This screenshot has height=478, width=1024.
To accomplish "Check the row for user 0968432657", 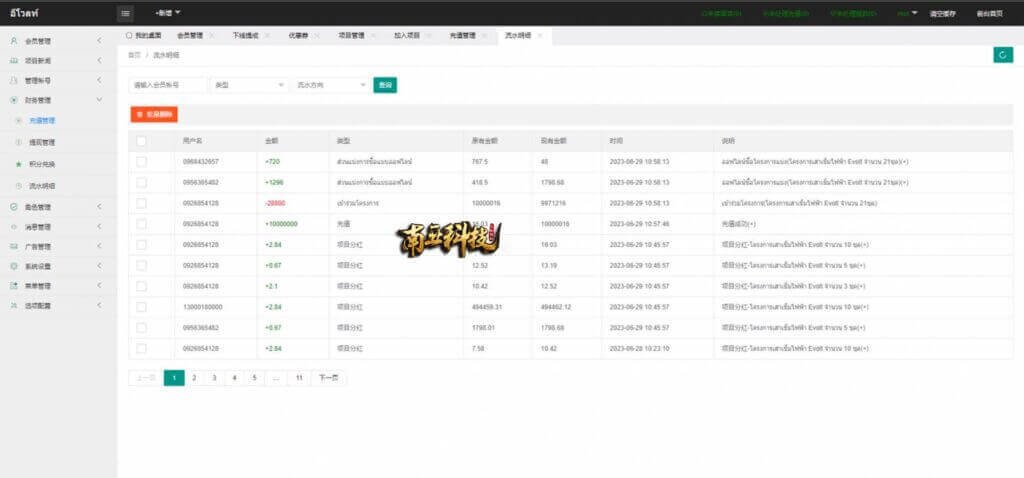I will [x=141, y=161].
